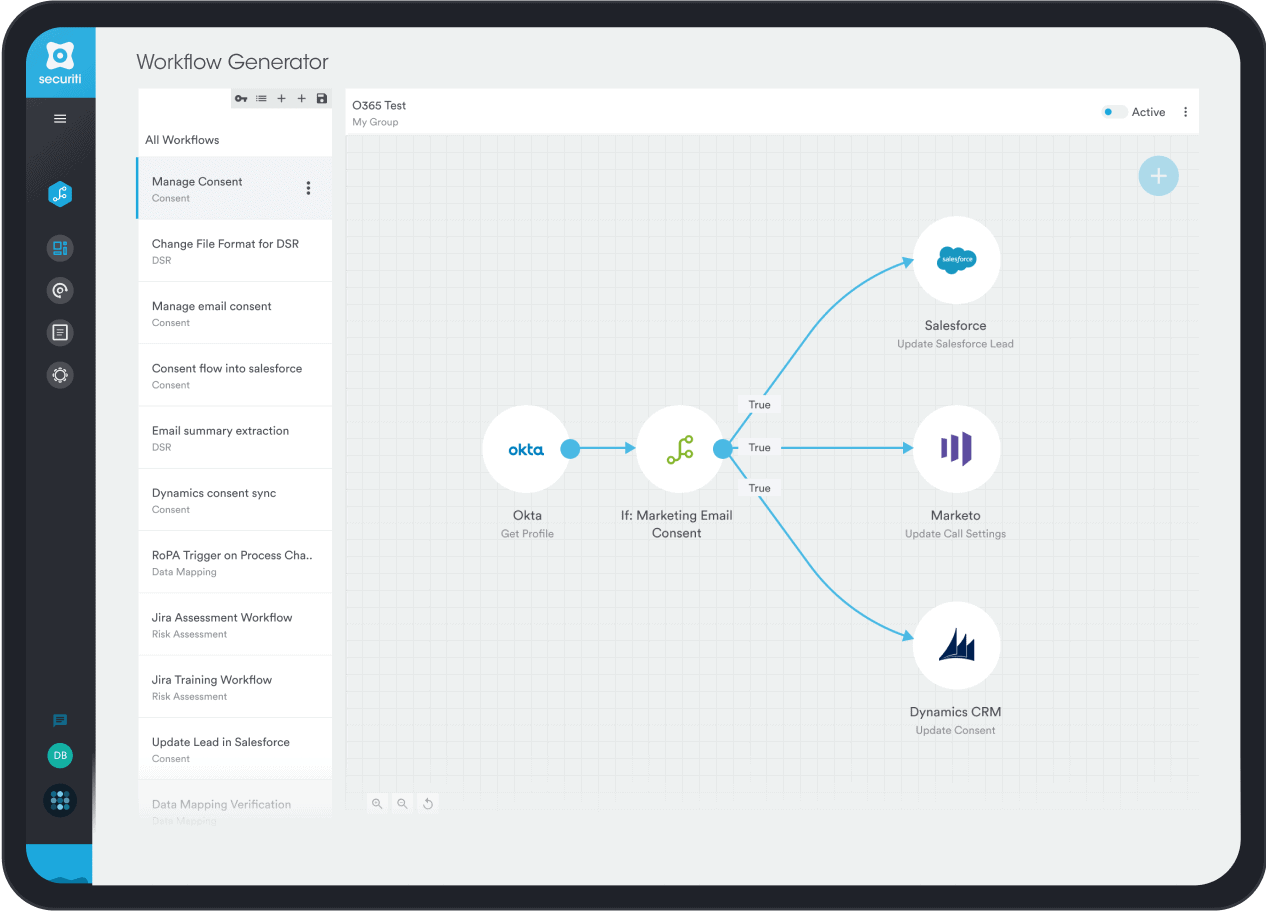Open the document page icon in sidebar
Viewport: 1266px width, 911px height.
[60, 333]
